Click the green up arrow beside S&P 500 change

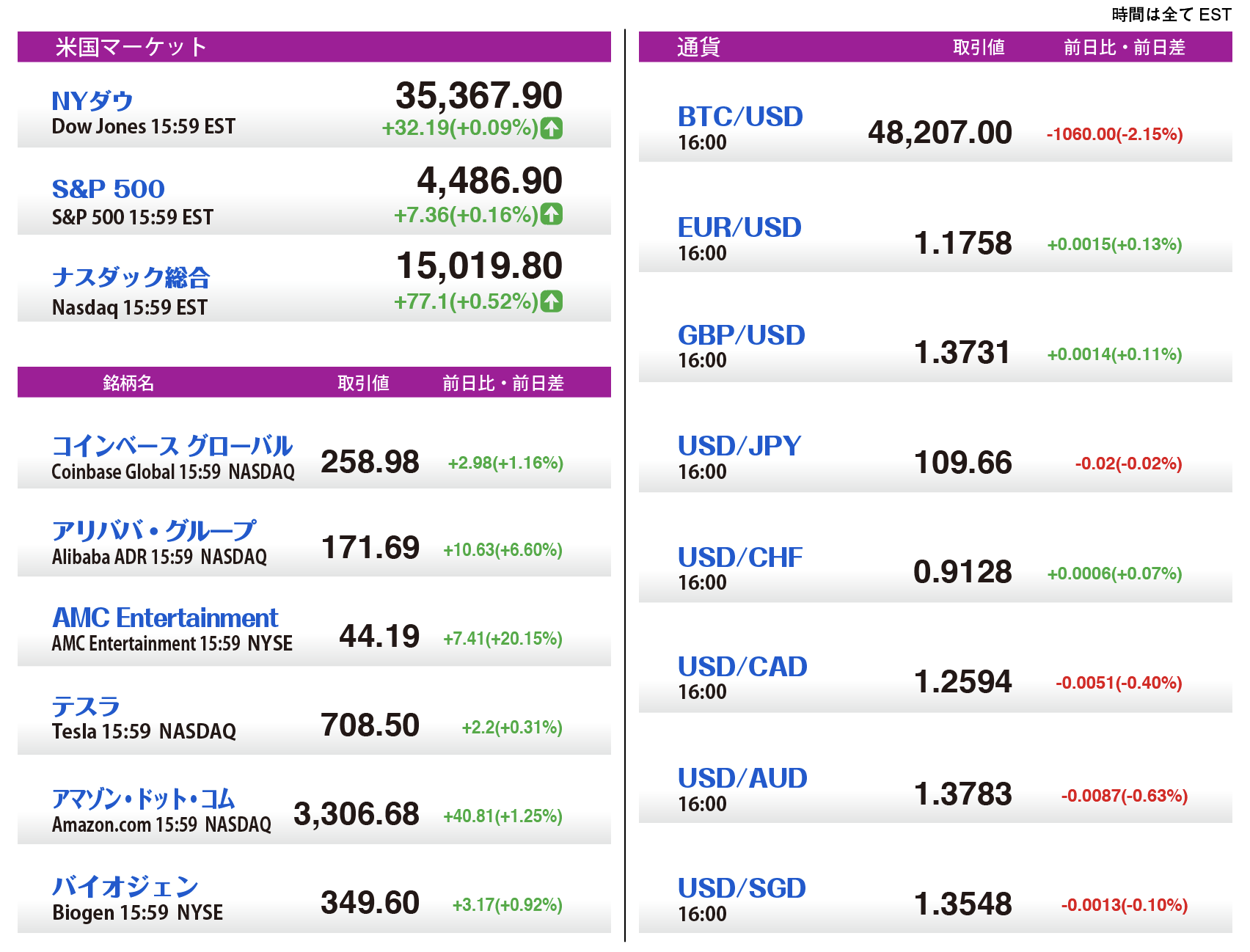coord(552,215)
